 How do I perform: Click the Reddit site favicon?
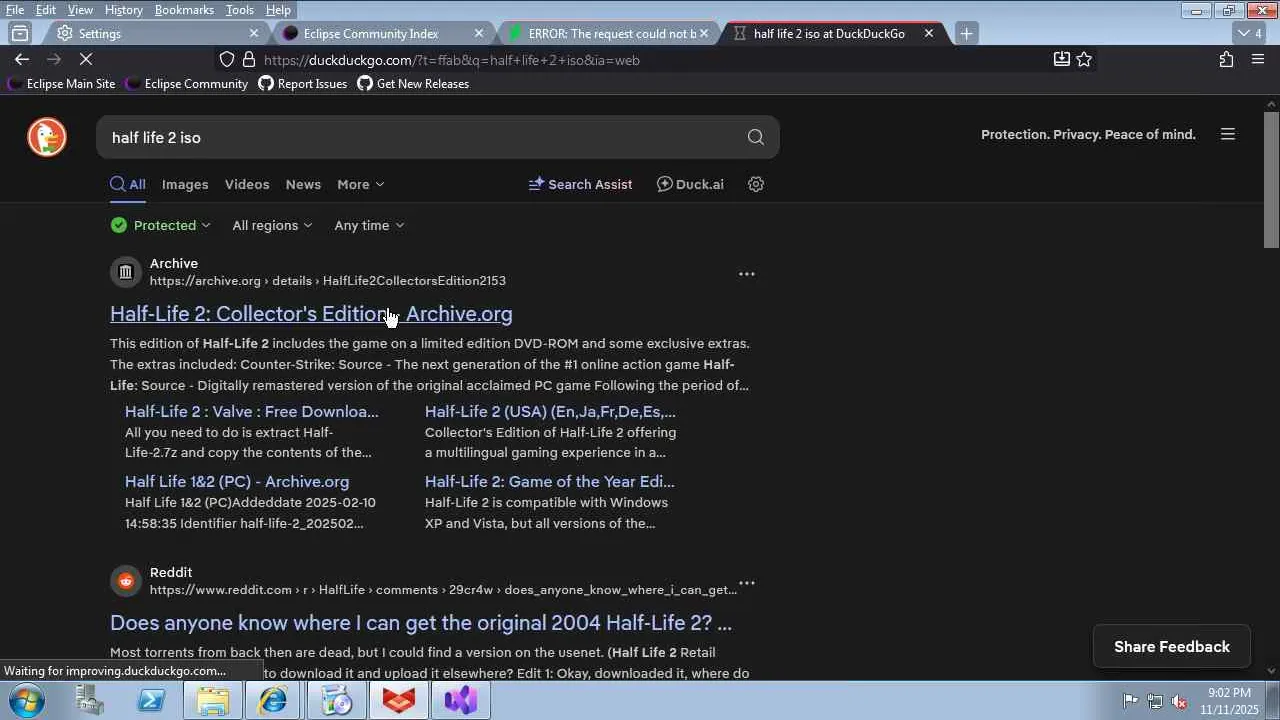(x=125, y=581)
